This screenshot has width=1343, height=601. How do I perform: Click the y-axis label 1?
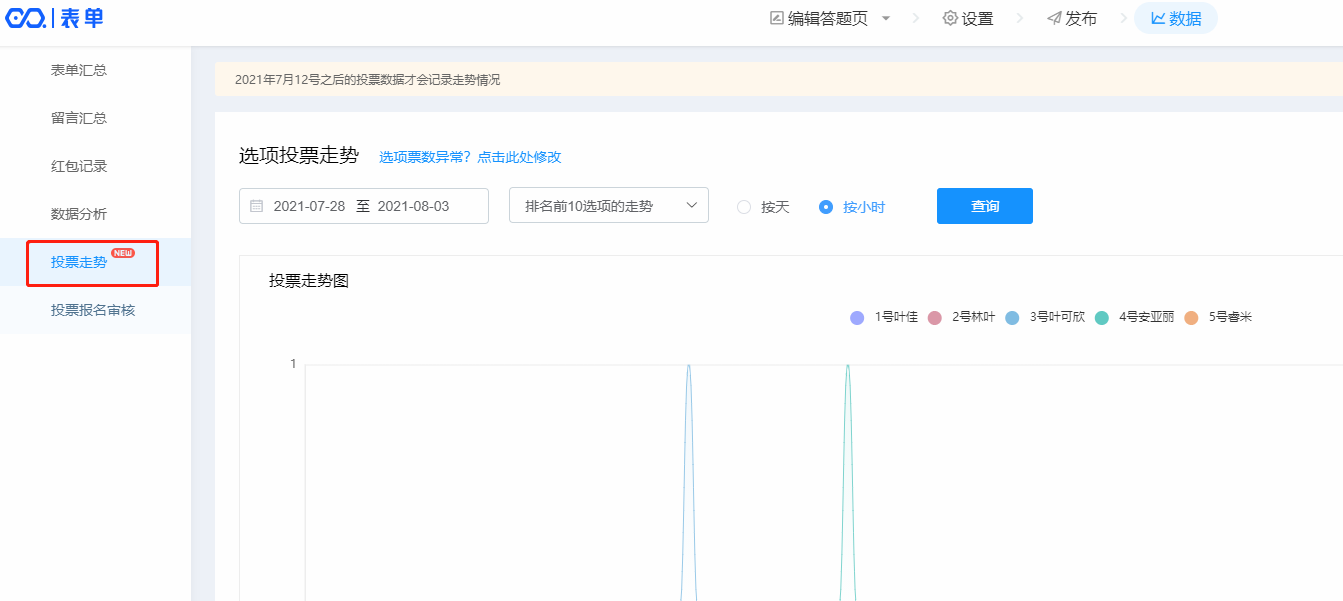click(x=293, y=364)
